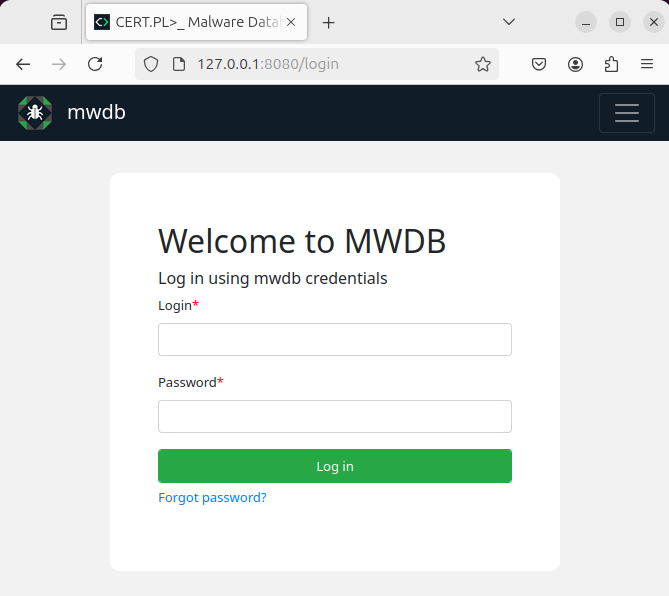Image resolution: width=669 pixels, height=596 pixels.
Task: Open the extensions puzzle icon
Action: [611, 64]
